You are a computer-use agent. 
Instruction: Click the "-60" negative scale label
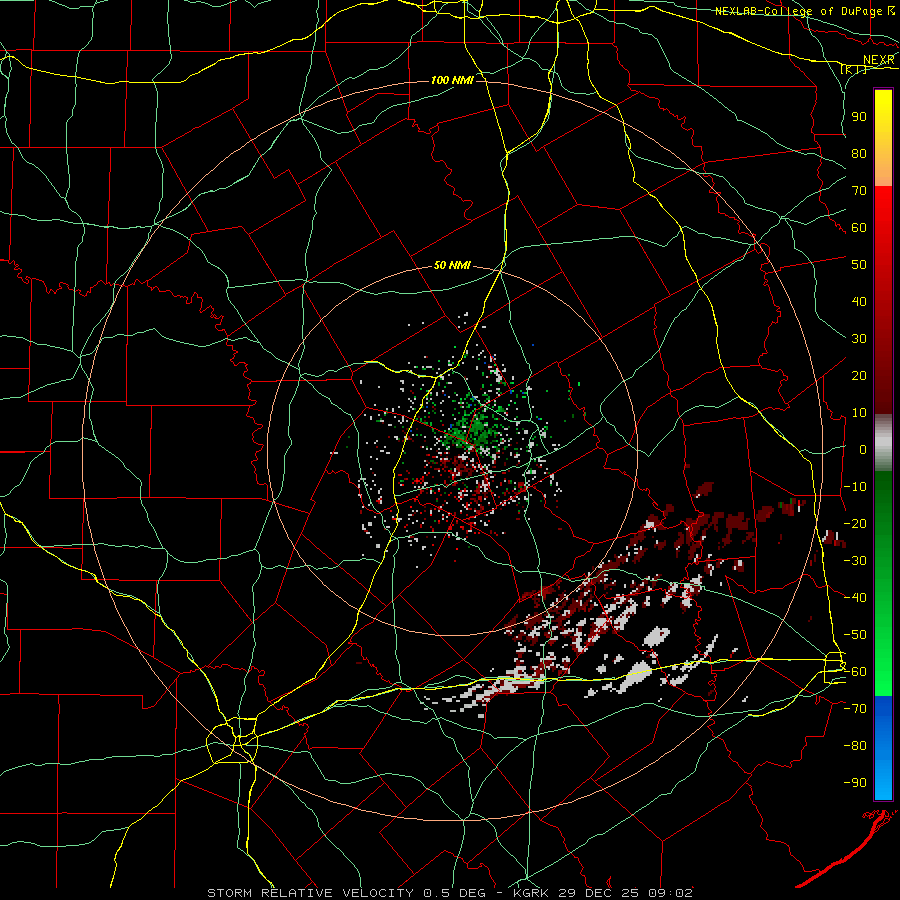(855, 672)
